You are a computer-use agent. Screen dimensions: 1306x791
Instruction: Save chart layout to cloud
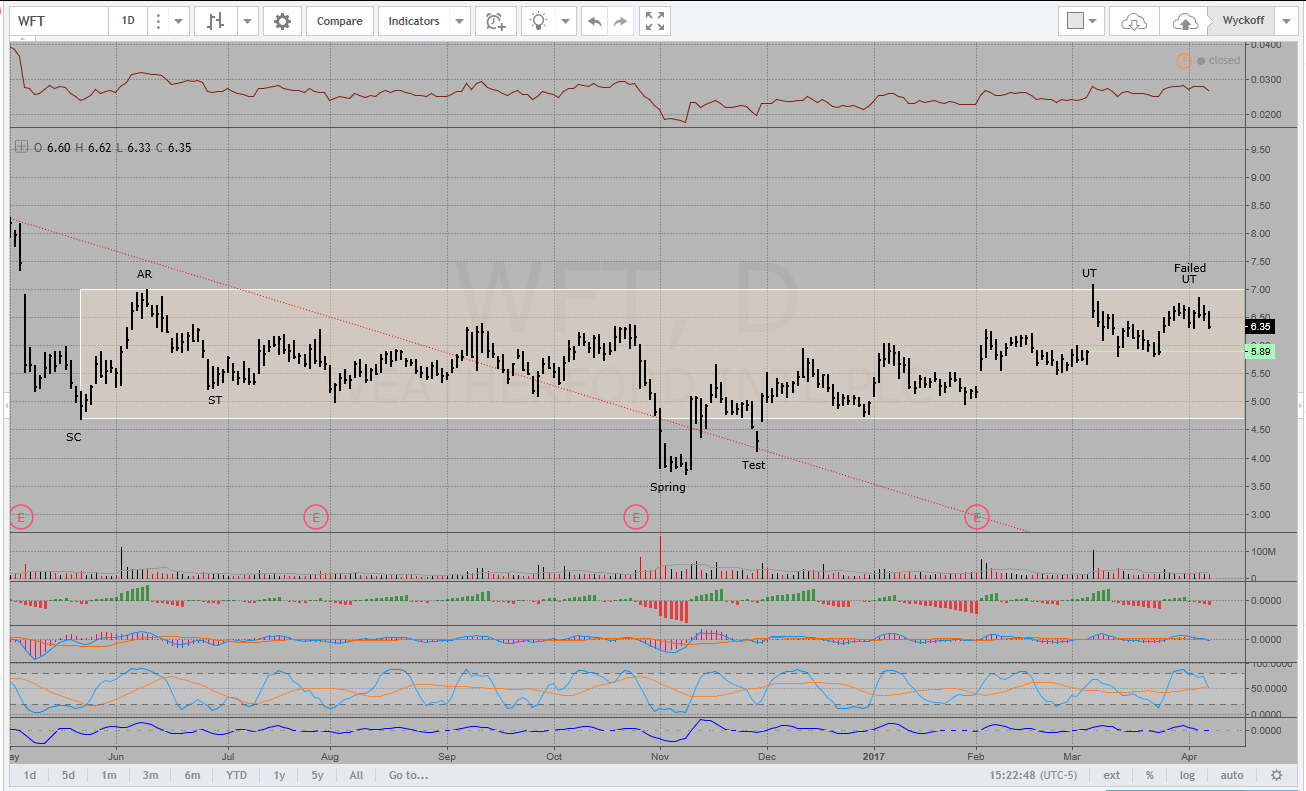tap(1183, 21)
